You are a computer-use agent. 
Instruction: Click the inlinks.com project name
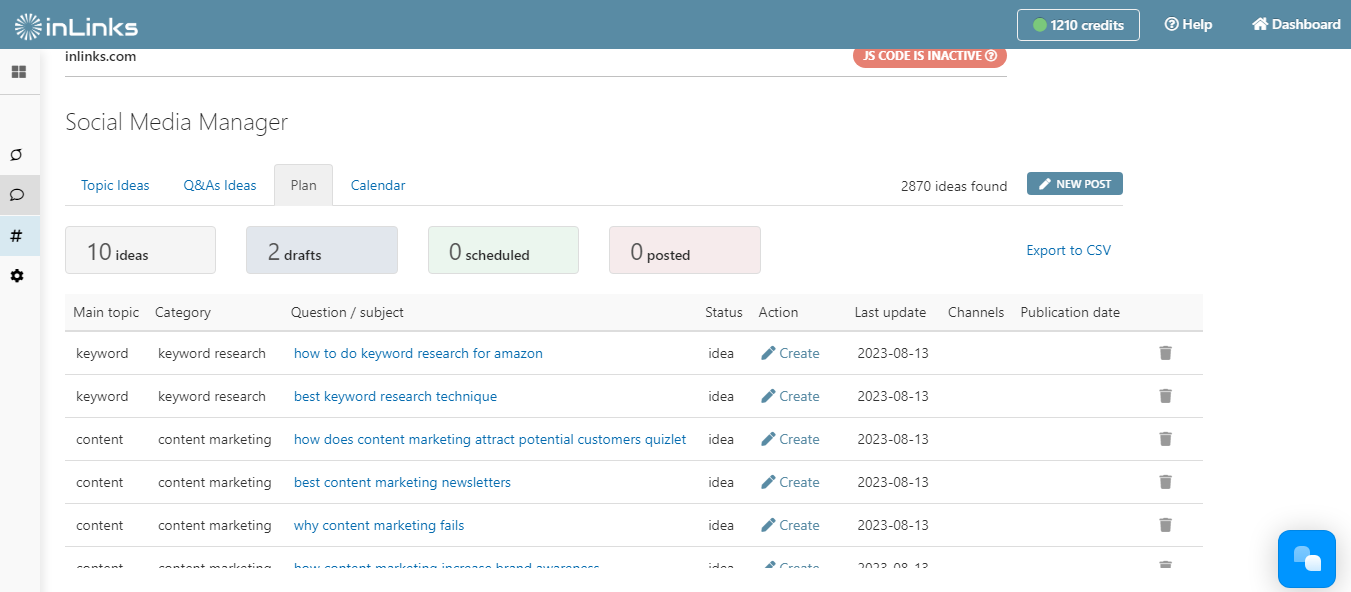(x=101, y=56)
